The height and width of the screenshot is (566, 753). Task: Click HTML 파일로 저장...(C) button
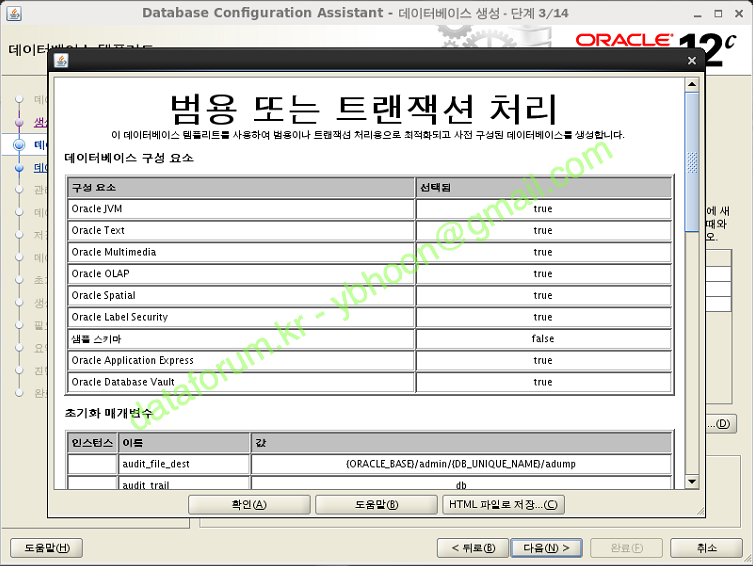click(x=504, y=504)
